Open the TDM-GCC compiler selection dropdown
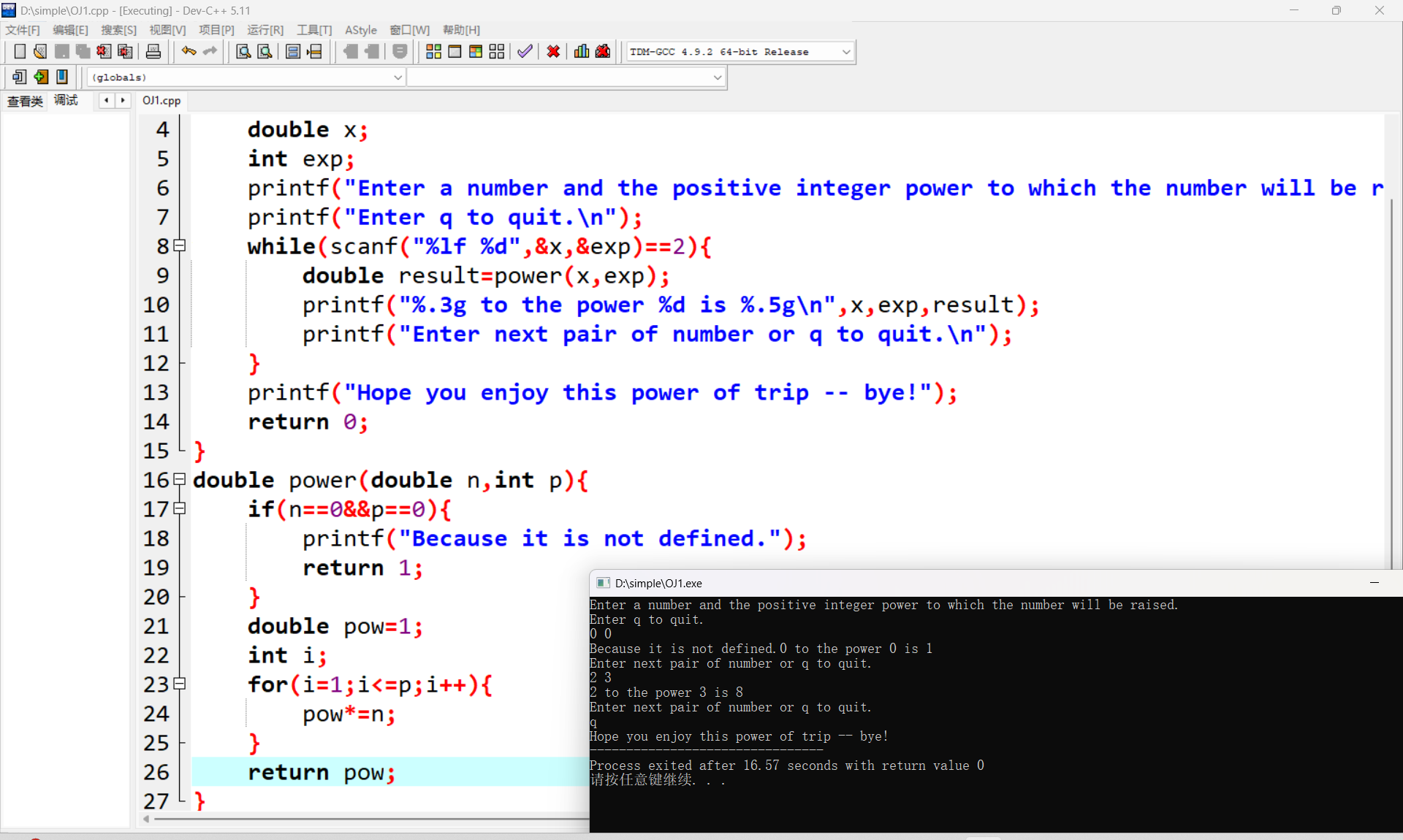 (845, 52)
